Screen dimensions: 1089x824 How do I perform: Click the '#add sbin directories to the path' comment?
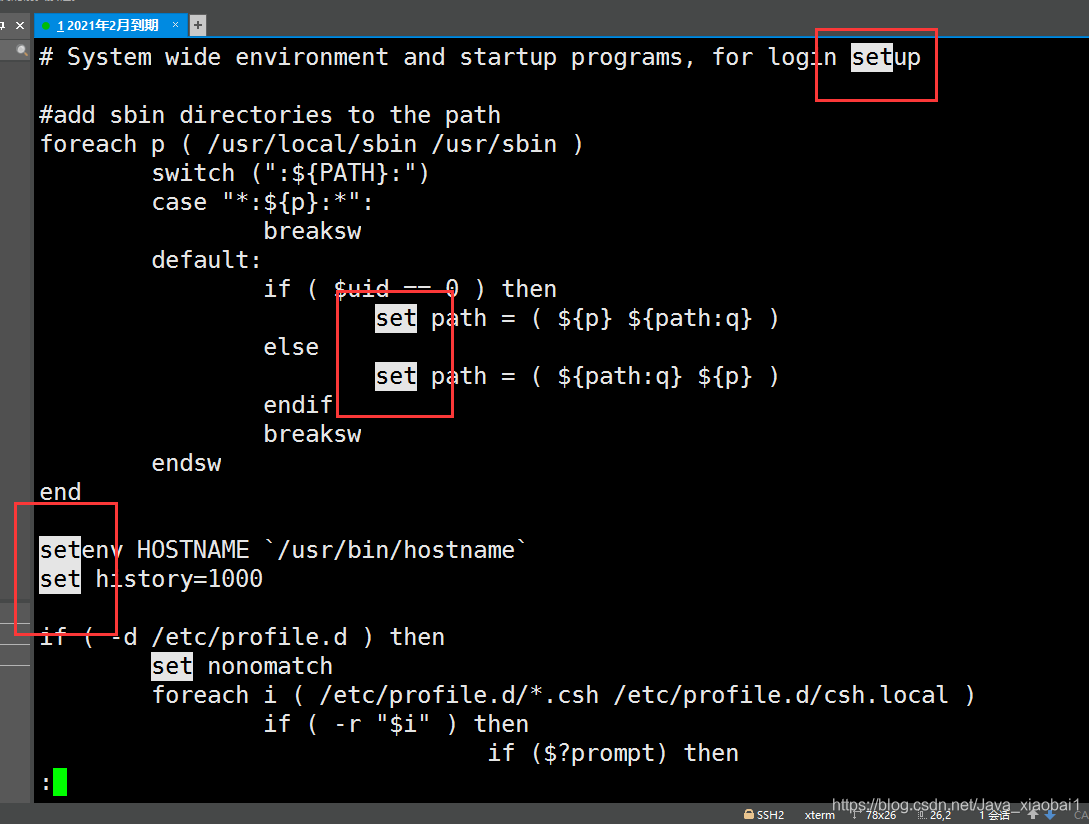pyautogui.click(x=270, y=115)
